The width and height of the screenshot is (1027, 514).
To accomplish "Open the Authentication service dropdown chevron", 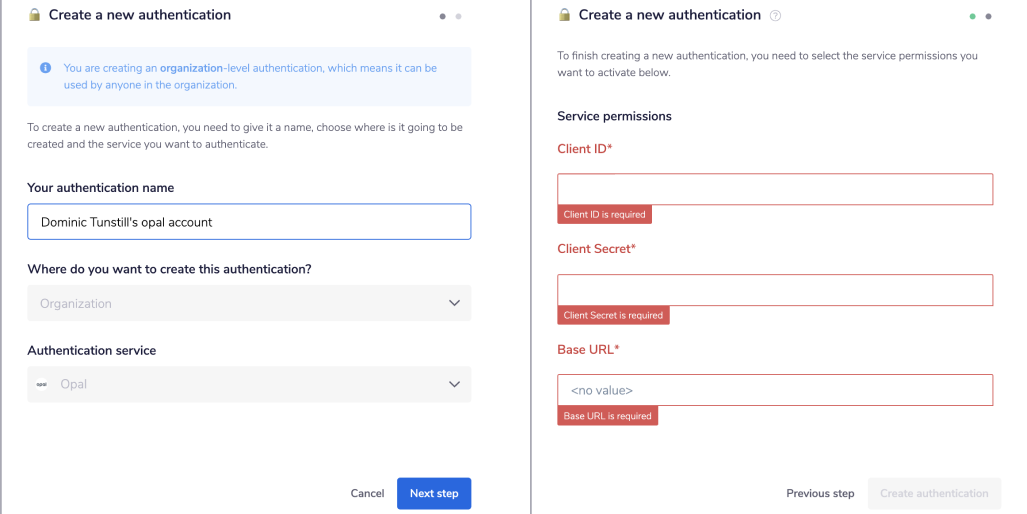I will coord(454,384).
